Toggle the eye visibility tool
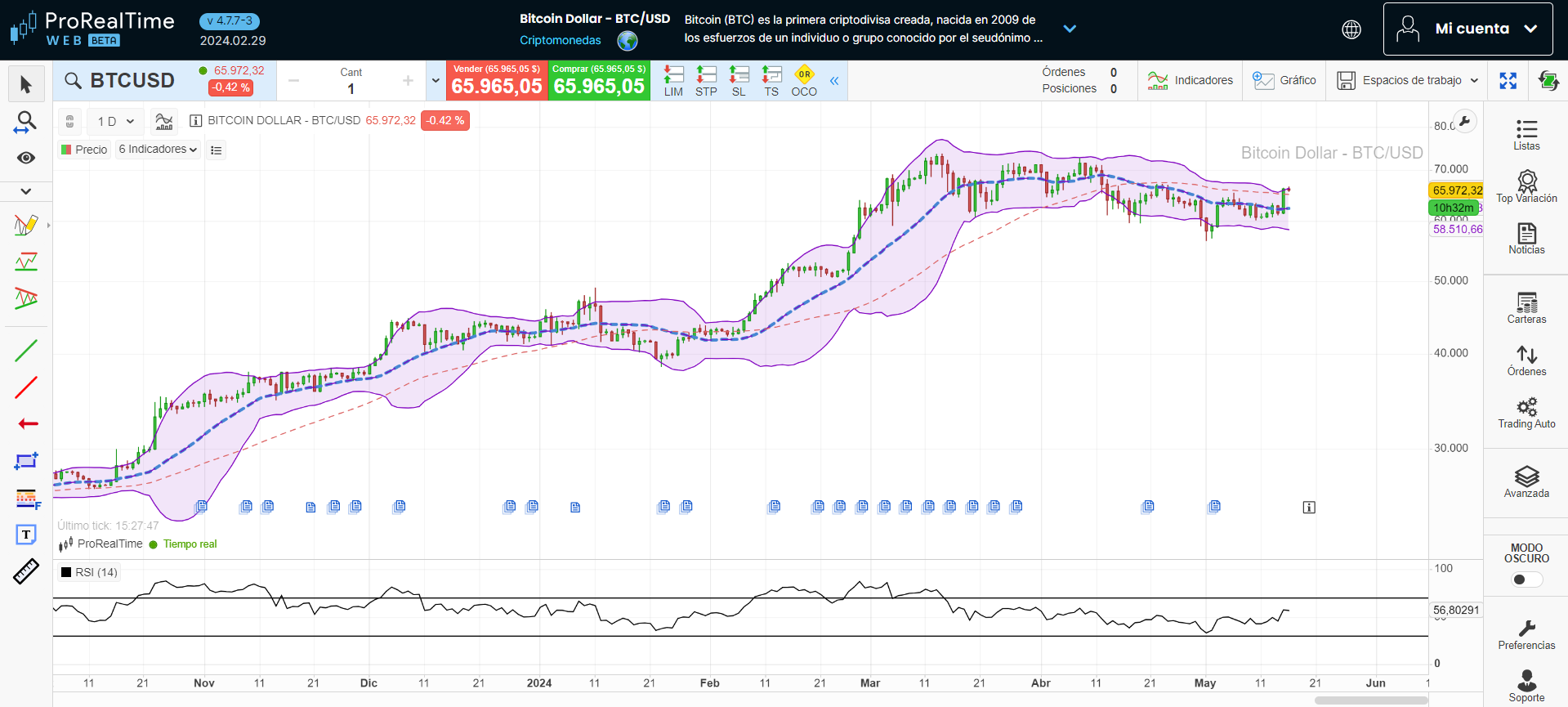The width and height of the screenshot is (1568, 707). 26,158
